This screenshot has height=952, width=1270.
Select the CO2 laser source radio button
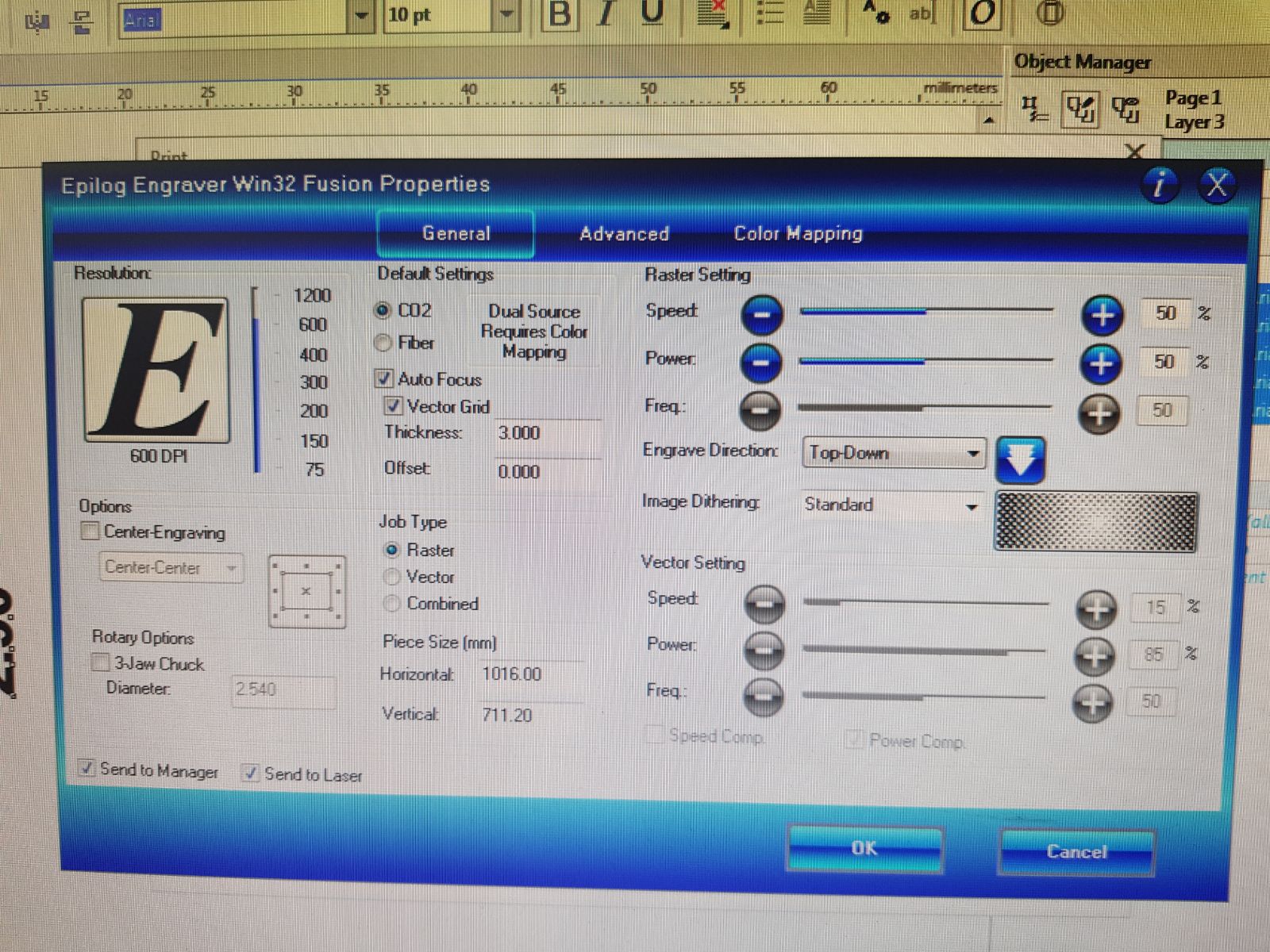coord(383,310)
